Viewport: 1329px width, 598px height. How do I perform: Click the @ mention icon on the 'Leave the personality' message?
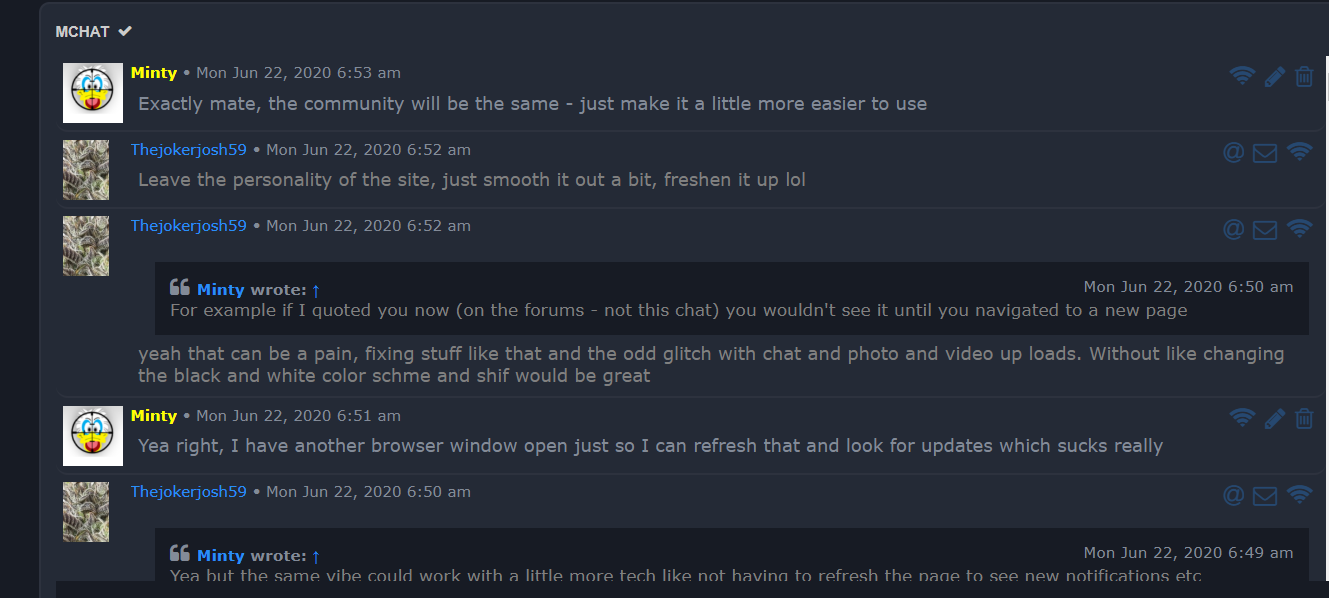(x=1234, y=153)
